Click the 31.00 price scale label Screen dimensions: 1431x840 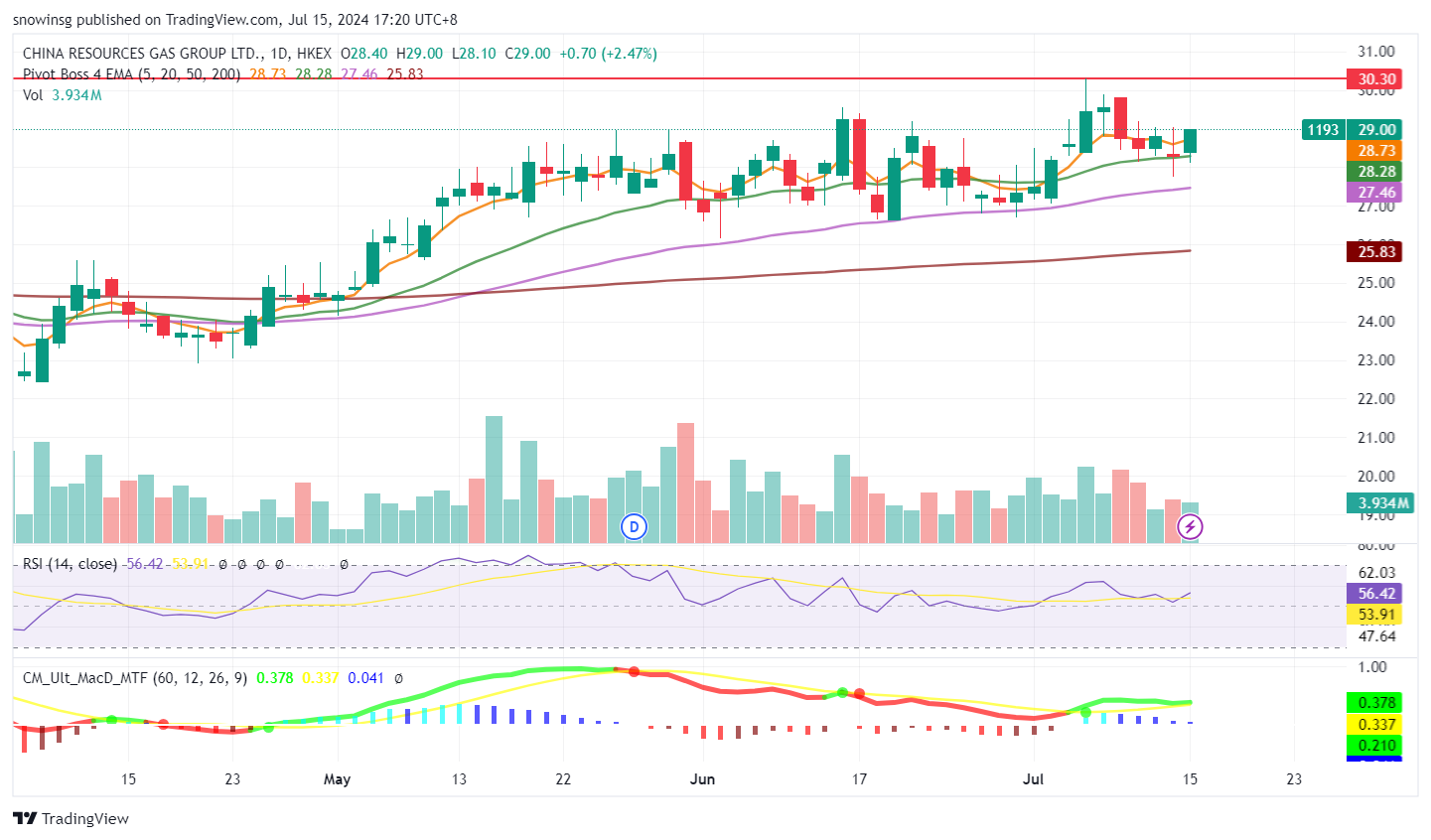[1376, 52]
